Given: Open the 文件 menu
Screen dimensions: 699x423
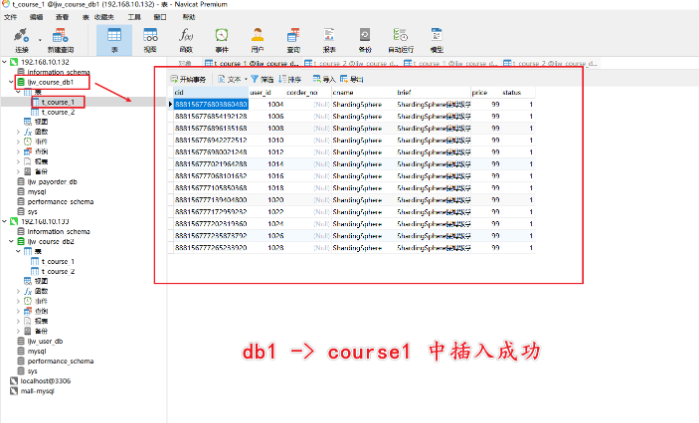Looking at the screenshot, I should 10,17.
